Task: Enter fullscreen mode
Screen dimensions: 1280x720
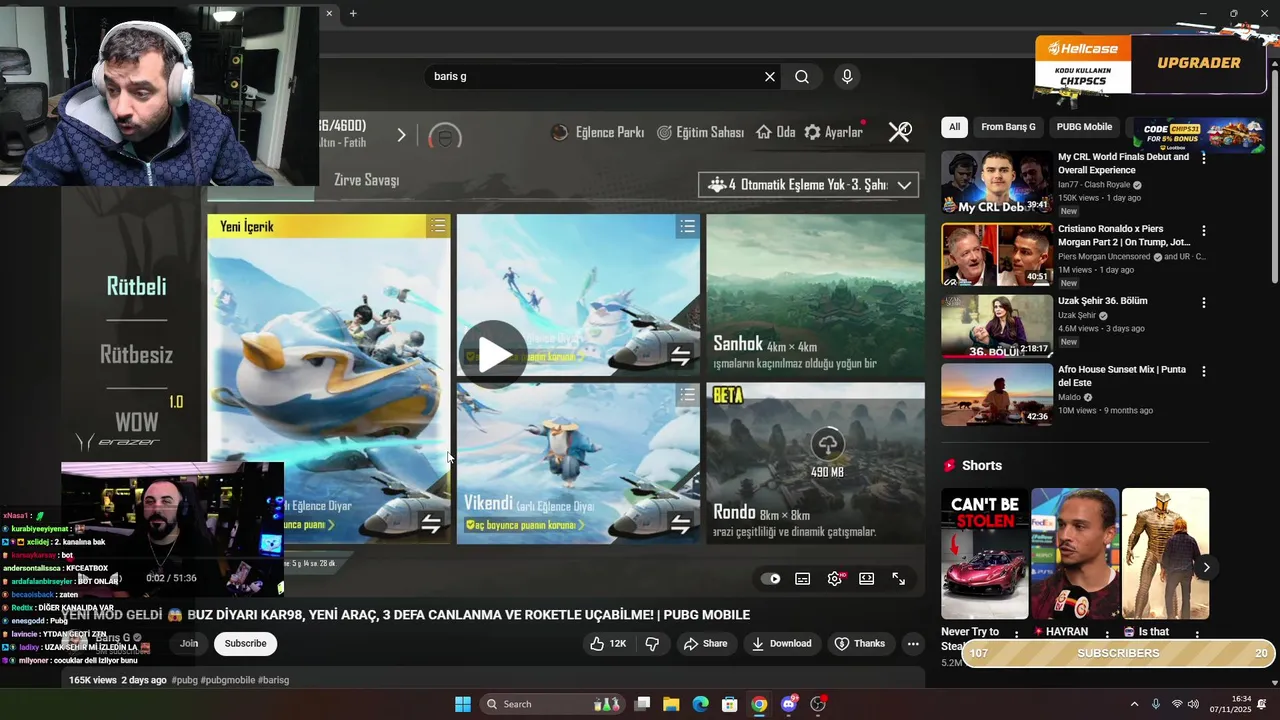Action: (x=899, y=579)
